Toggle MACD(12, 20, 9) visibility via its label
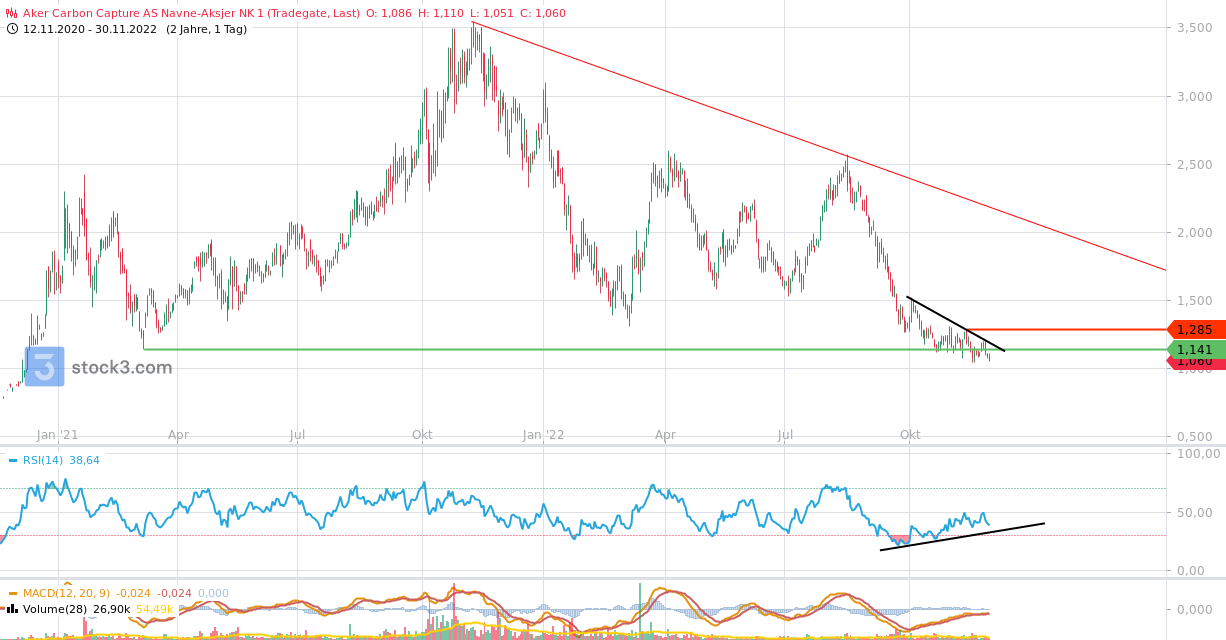 66,592
